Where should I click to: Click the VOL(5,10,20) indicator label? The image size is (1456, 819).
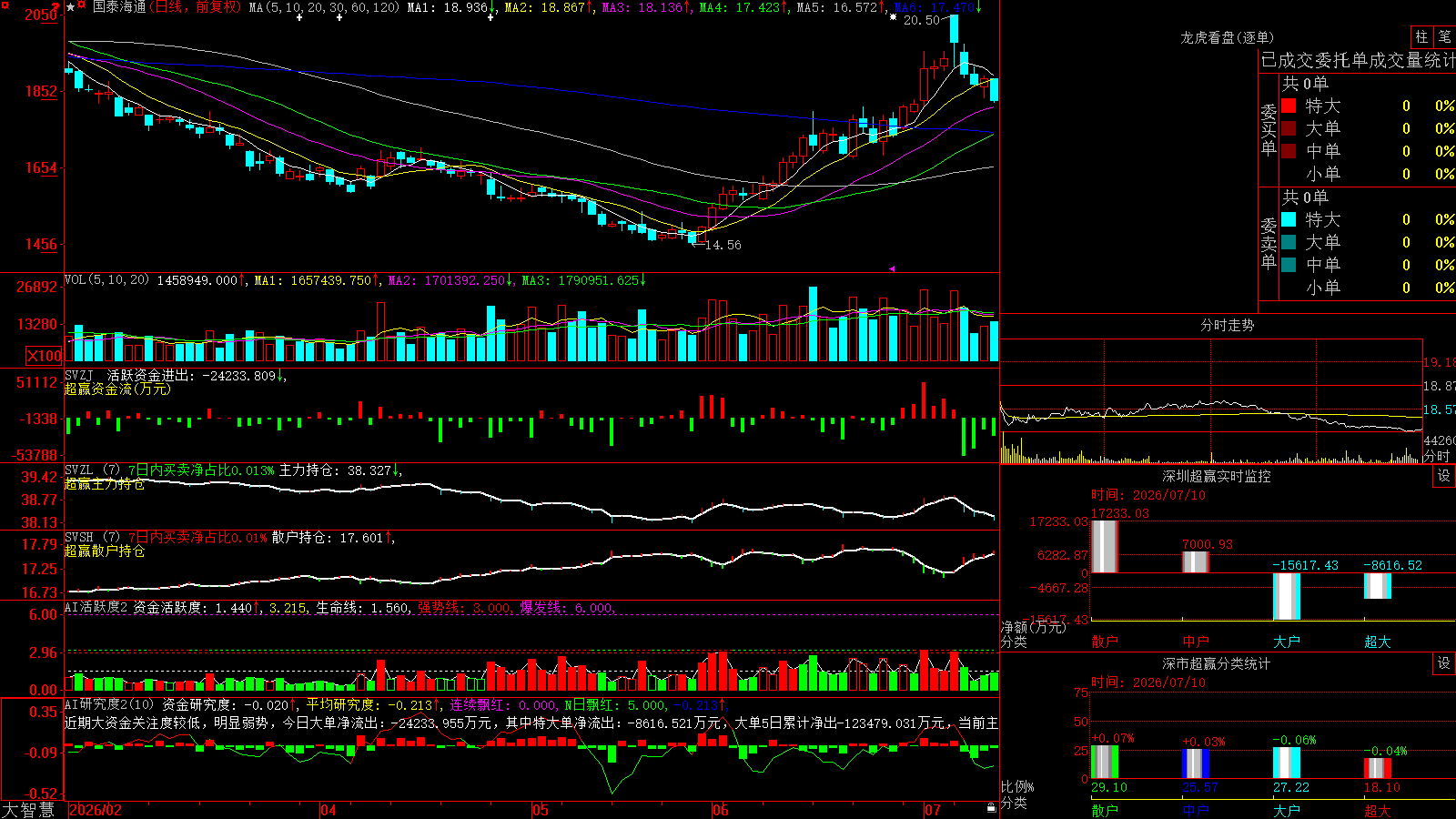click(x=107, y=280)
